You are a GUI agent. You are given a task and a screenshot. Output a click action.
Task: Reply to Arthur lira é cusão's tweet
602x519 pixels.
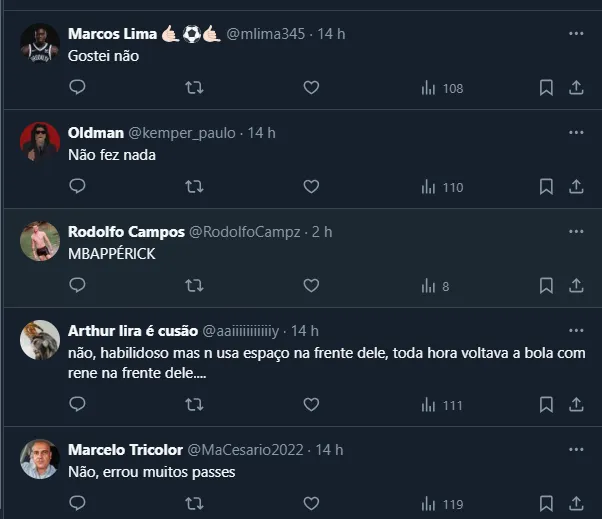click(77, 405)
